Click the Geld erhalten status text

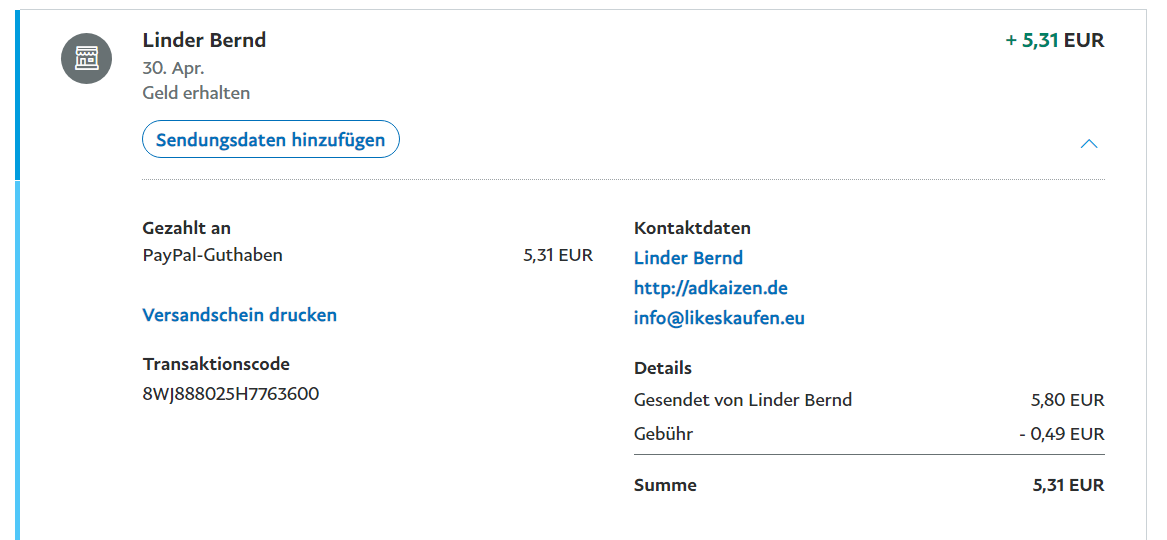point(196,93)
